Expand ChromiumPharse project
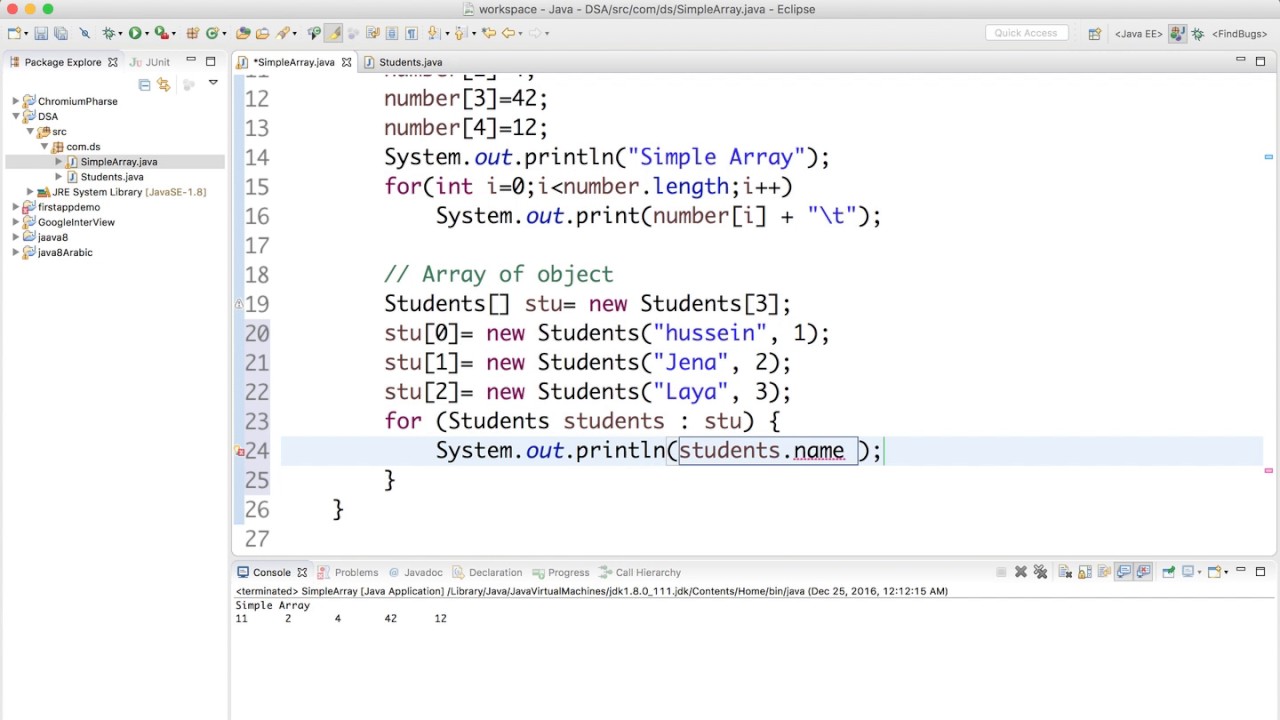 [15, 101]
